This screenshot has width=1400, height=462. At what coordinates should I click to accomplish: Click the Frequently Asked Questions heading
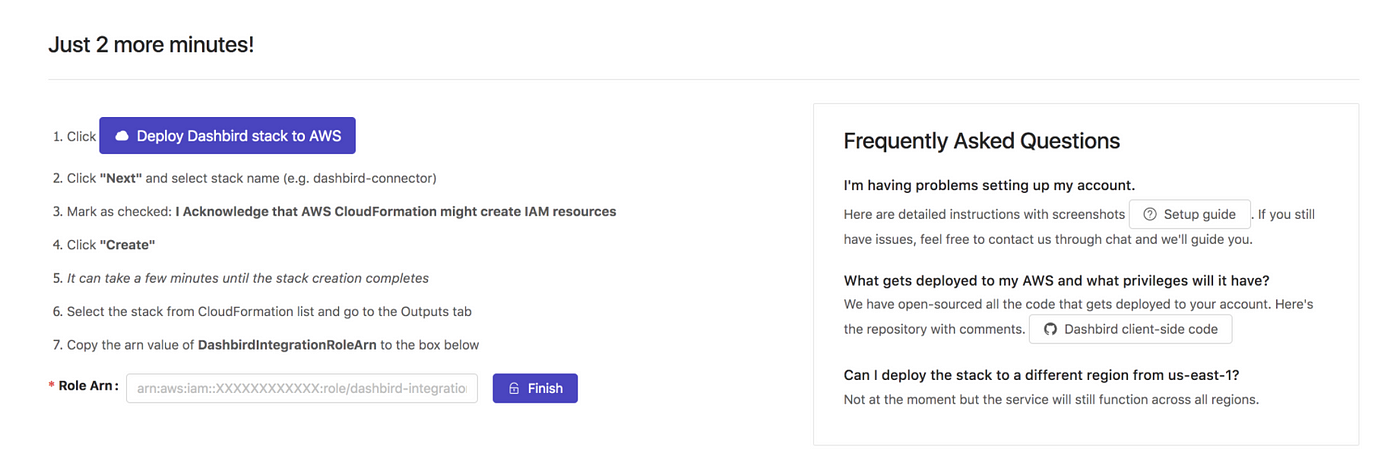point(982,141)
